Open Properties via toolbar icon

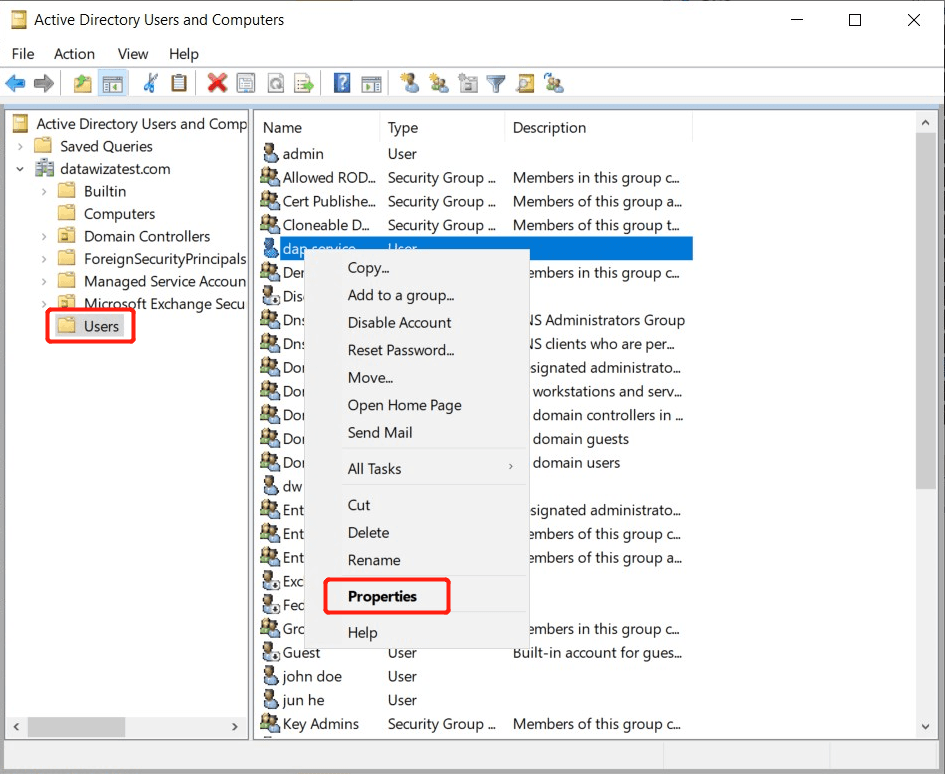tap(245, 83)
